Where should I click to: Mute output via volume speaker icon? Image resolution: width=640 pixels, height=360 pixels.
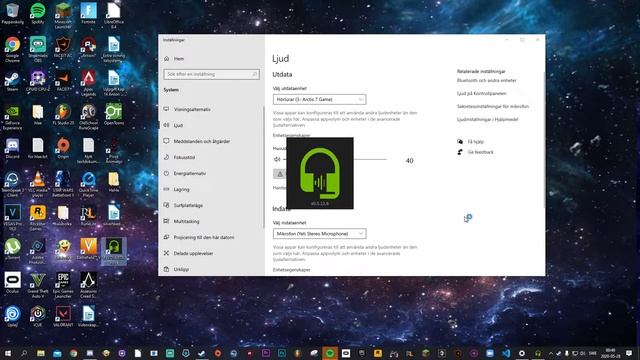click(277, 159)
